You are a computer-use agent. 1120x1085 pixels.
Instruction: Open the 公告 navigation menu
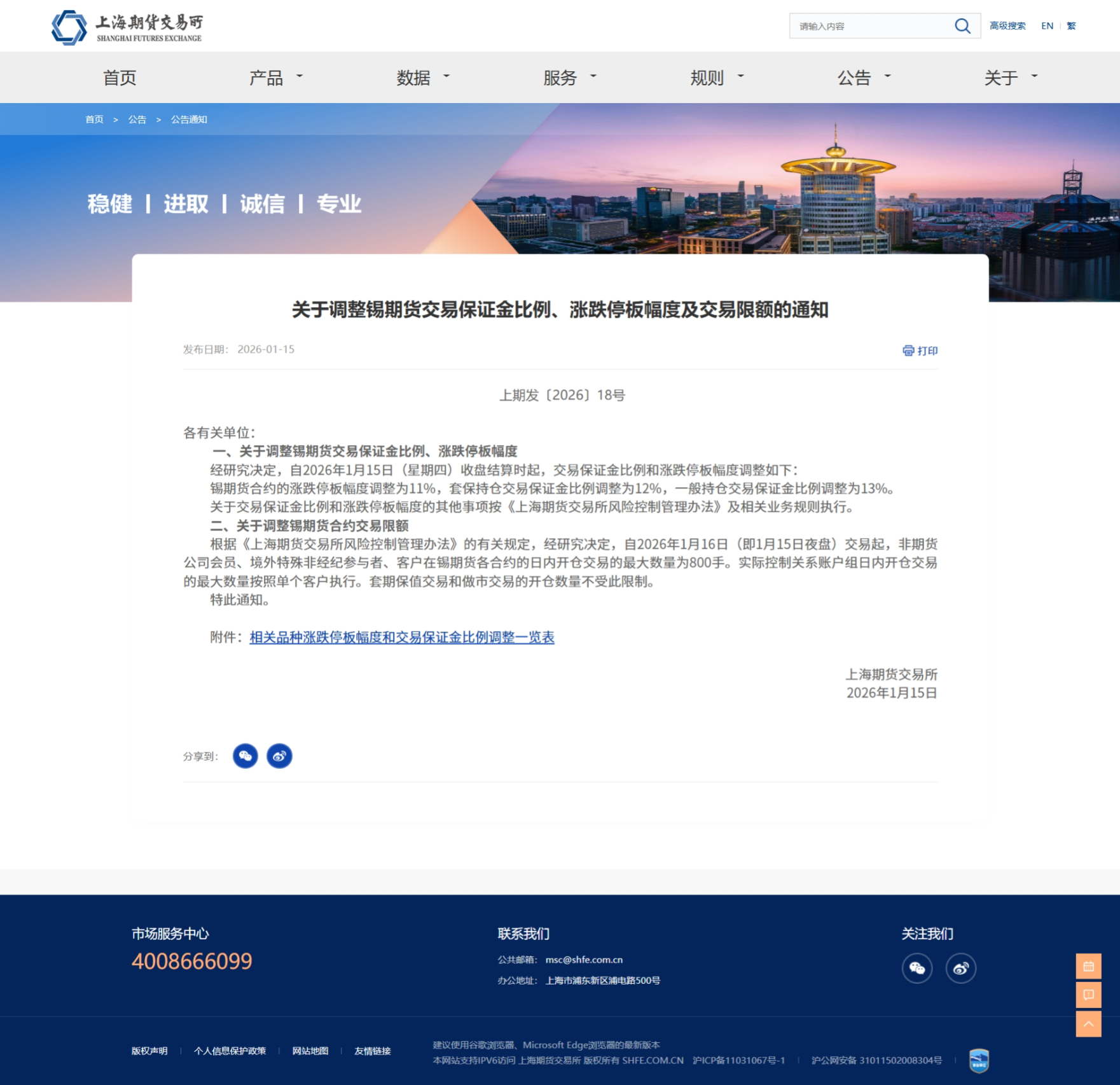863,78
